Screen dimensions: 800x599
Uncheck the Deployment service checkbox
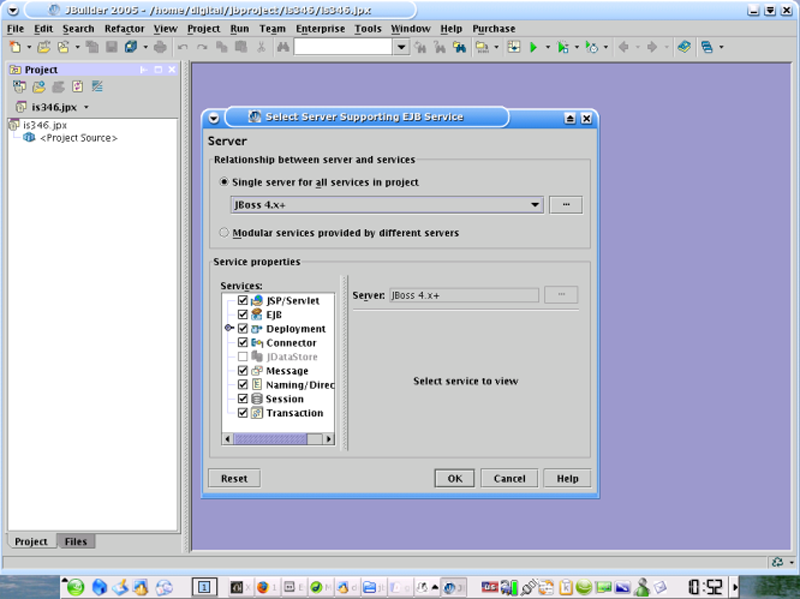click(242, 328)
